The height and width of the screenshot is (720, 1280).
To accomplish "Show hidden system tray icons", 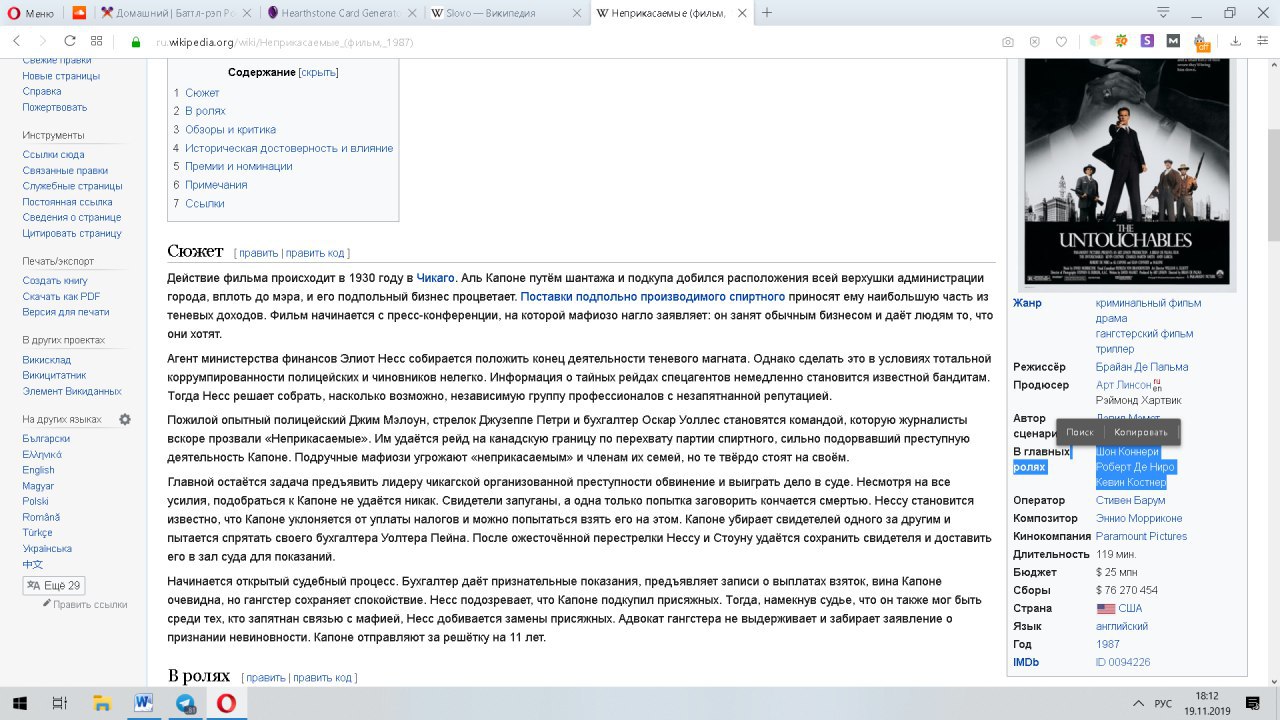I will (1138, 703).
